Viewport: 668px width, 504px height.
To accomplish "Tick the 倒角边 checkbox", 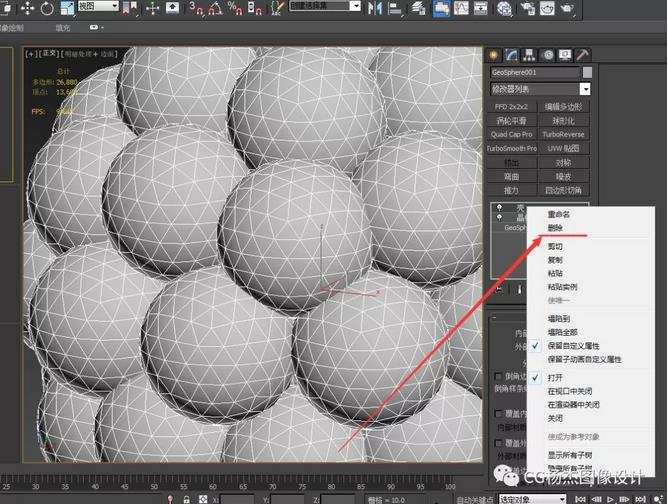I will (498, 376).
